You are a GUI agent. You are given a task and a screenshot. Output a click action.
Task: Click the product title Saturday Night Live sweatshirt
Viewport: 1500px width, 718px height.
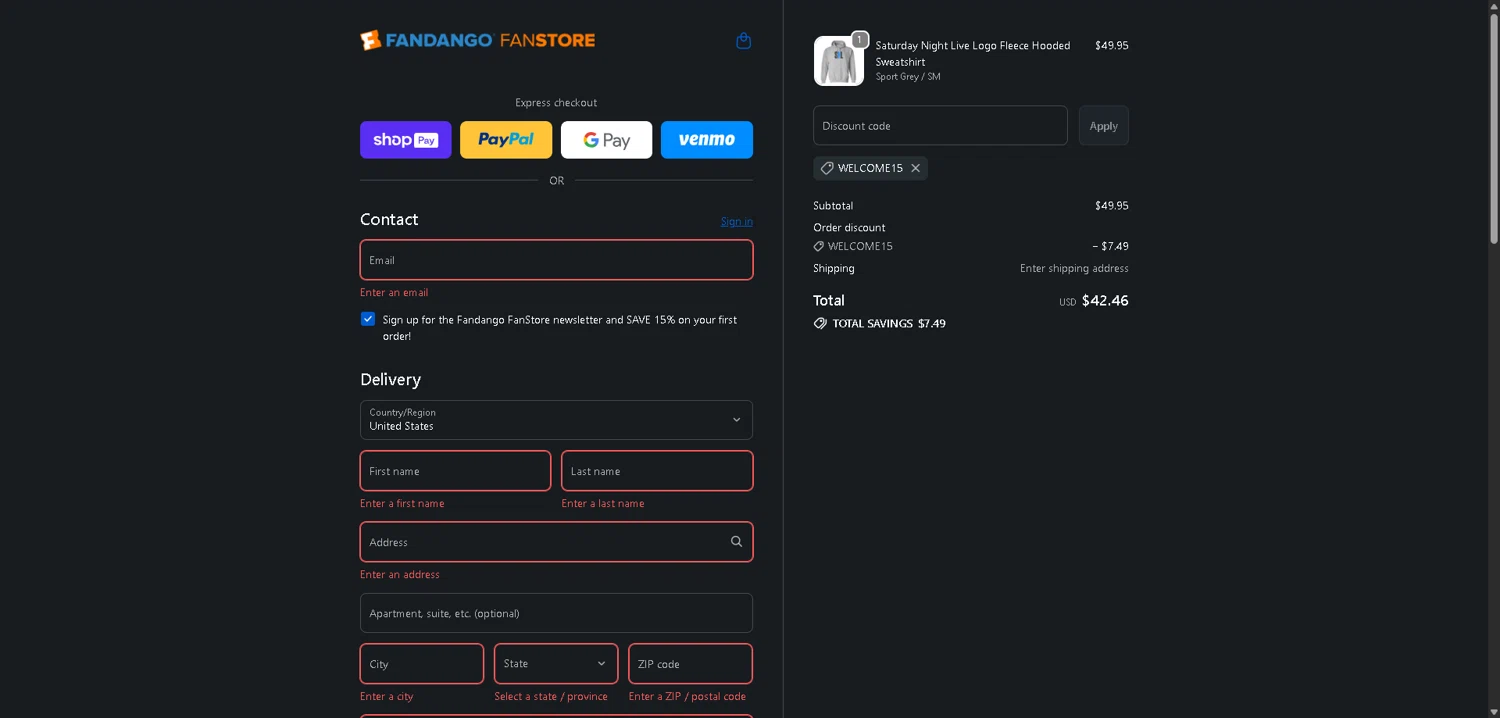[x=973, y=53]
